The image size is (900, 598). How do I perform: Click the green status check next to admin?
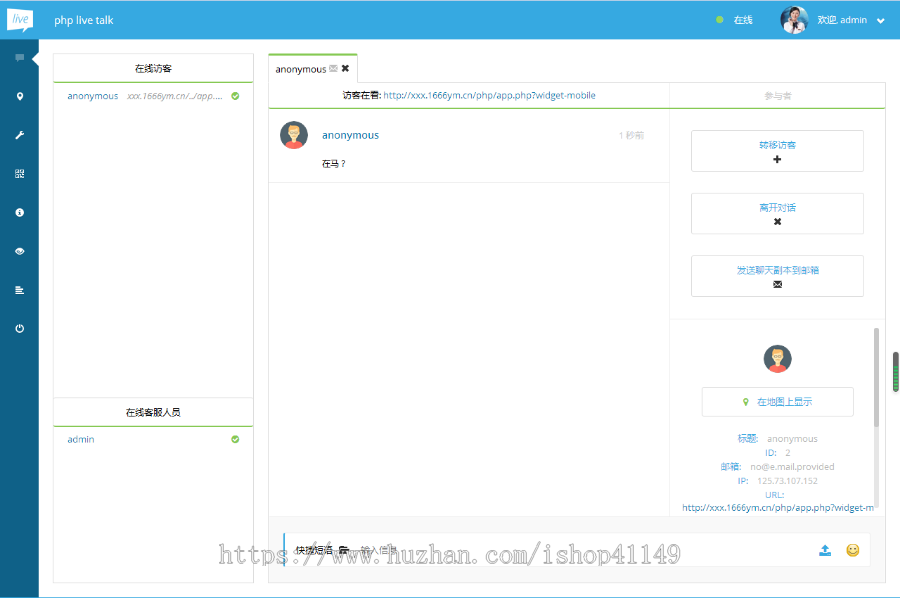point(235,439)
